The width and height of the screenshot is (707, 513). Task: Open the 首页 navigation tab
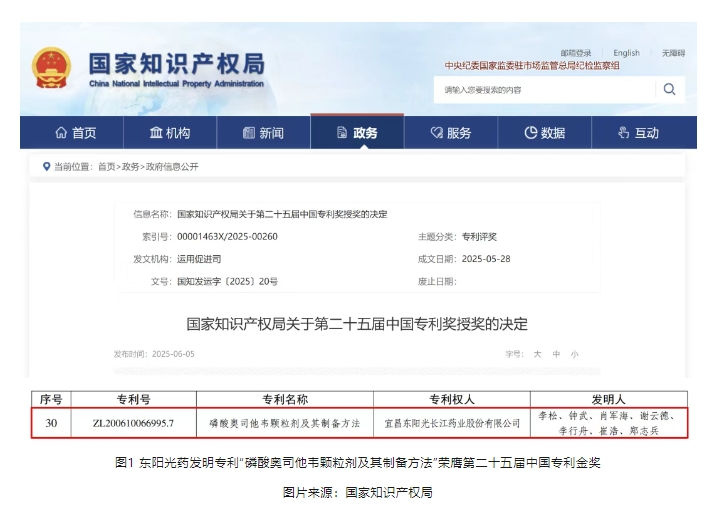[x=72, y=133]
